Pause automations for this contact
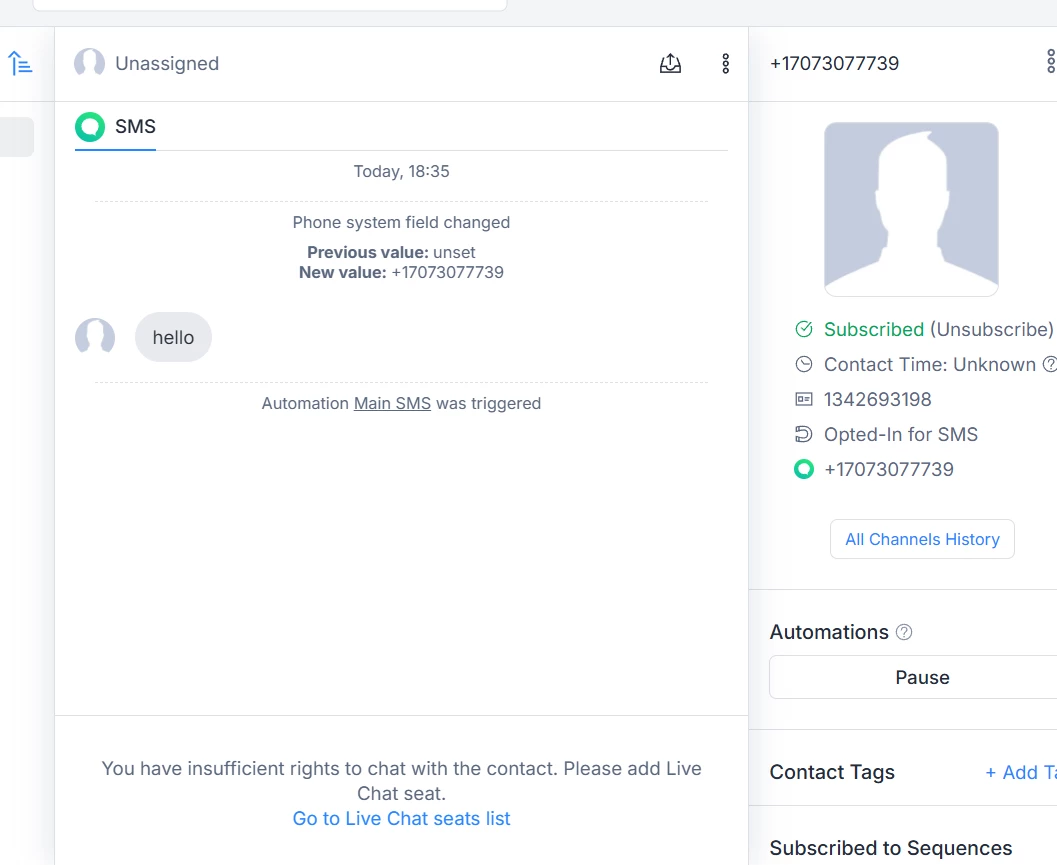The height and width of the screenshot is (865, 1057). [x=921, y=677]
